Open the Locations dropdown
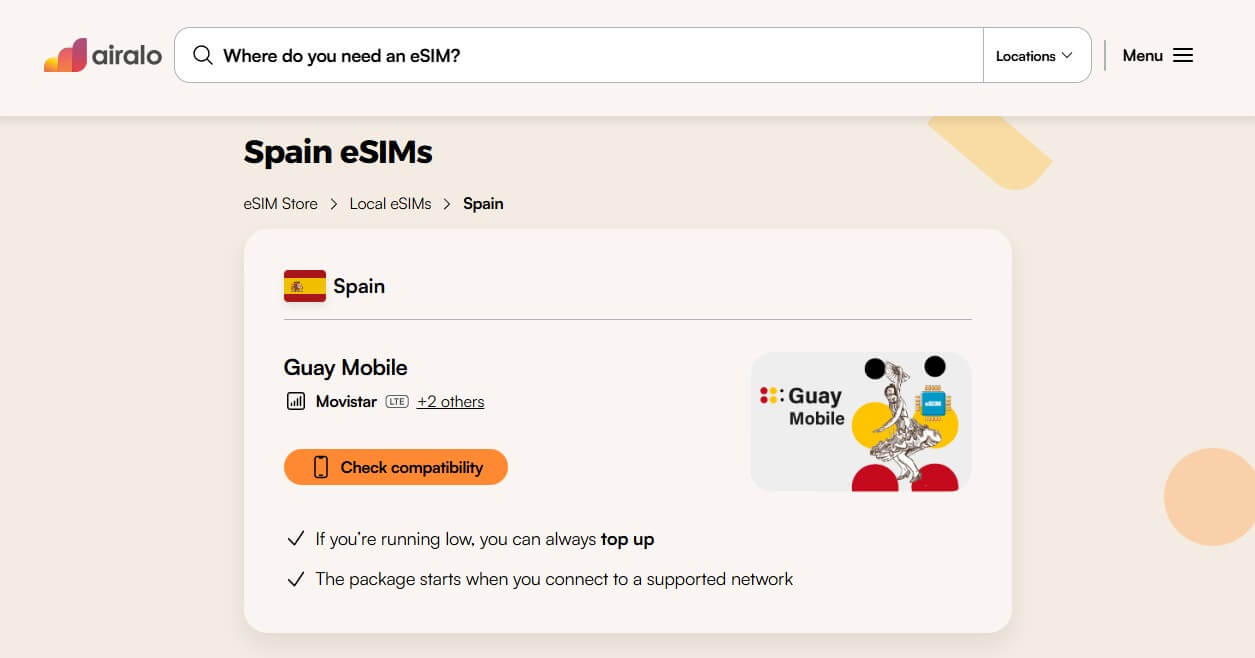This screenshot has width=1255, height=658. pos(1026,56)
